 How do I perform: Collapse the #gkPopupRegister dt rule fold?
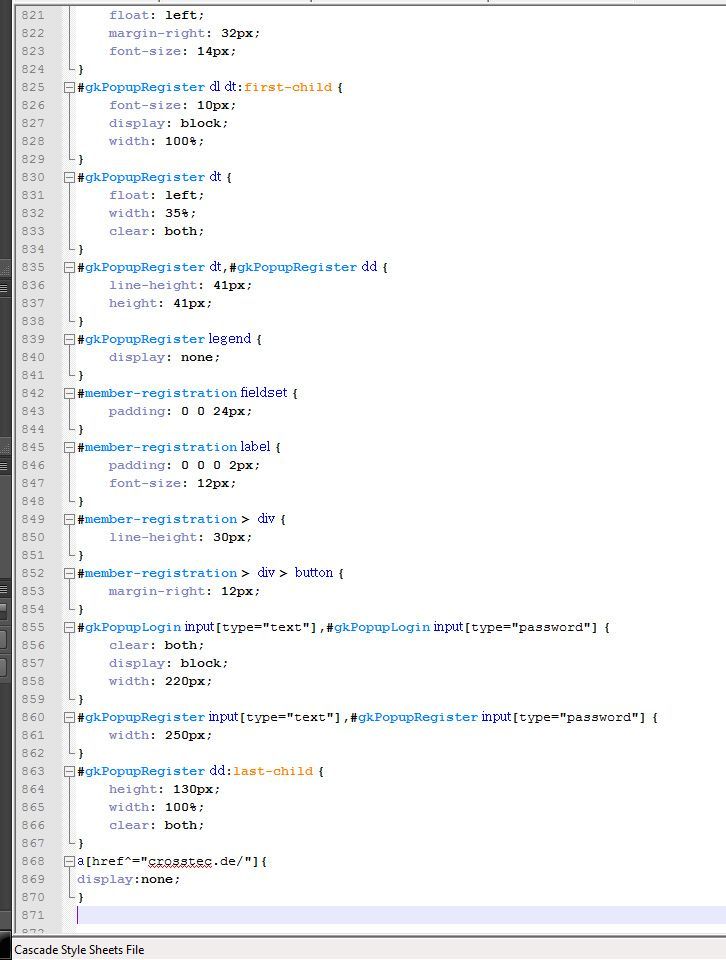tap(69, 178)
